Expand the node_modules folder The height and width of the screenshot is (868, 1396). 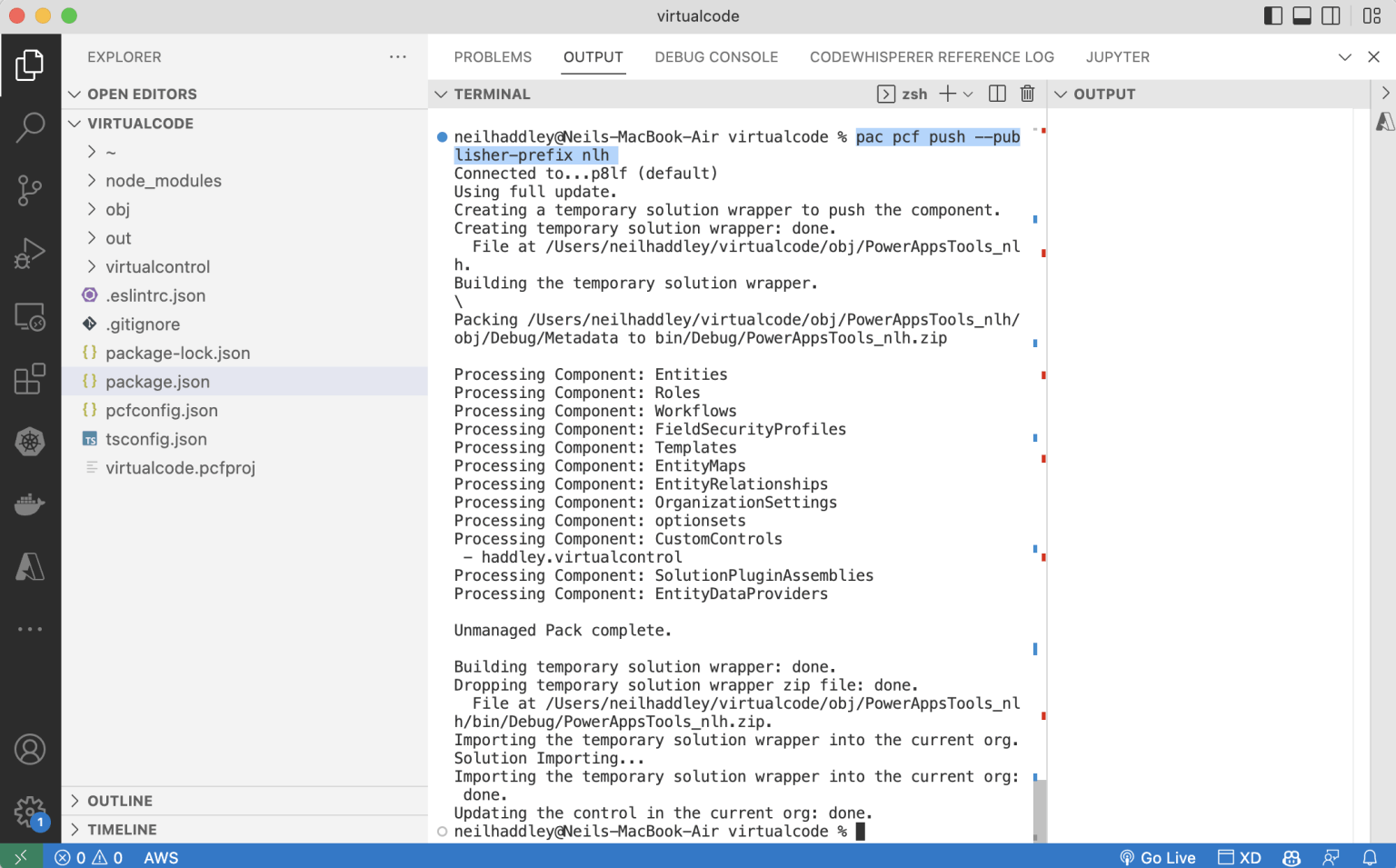[163, 181]
